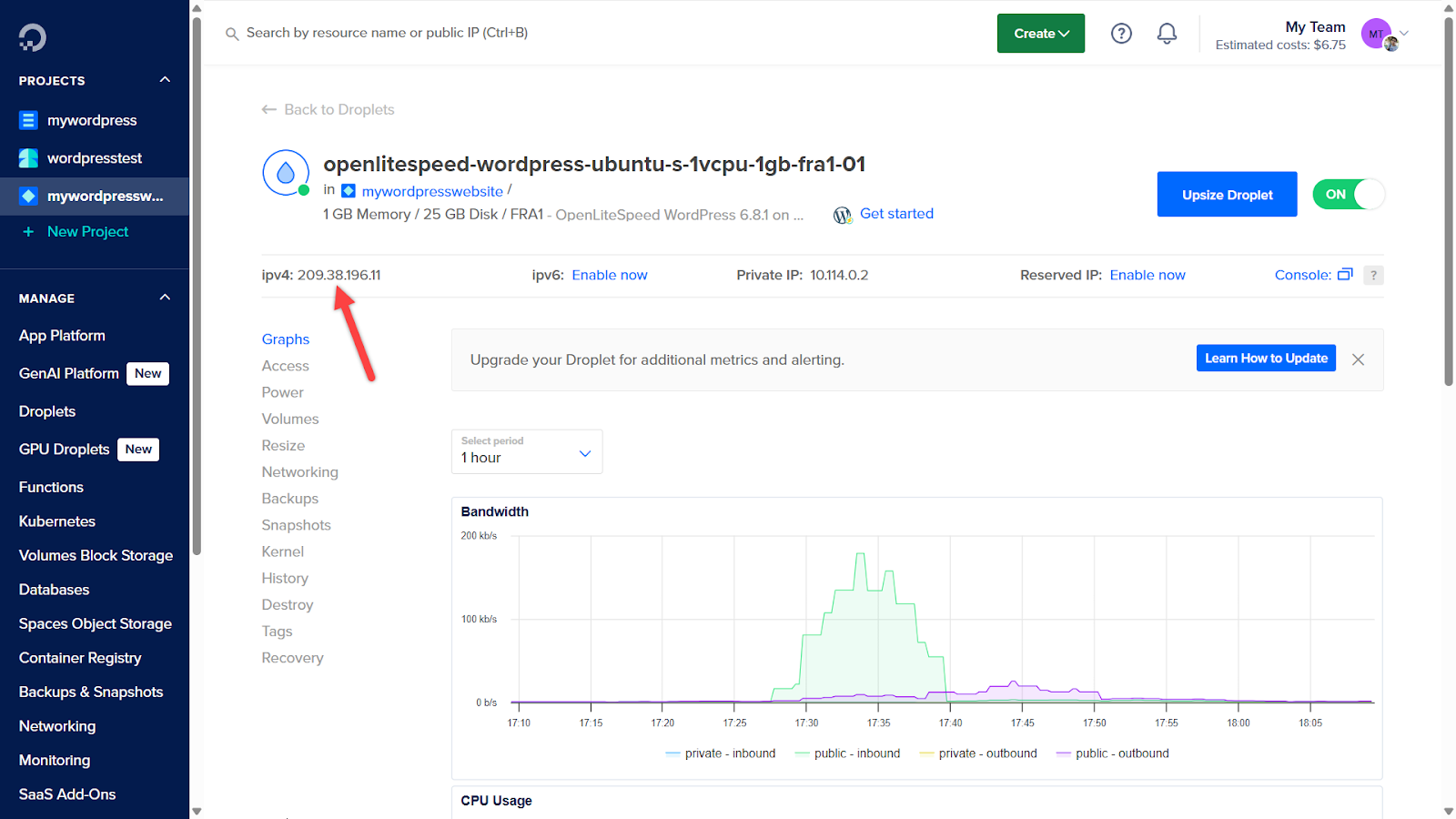Click the WordPress icon beside Get started

click(x=843, y=215)
